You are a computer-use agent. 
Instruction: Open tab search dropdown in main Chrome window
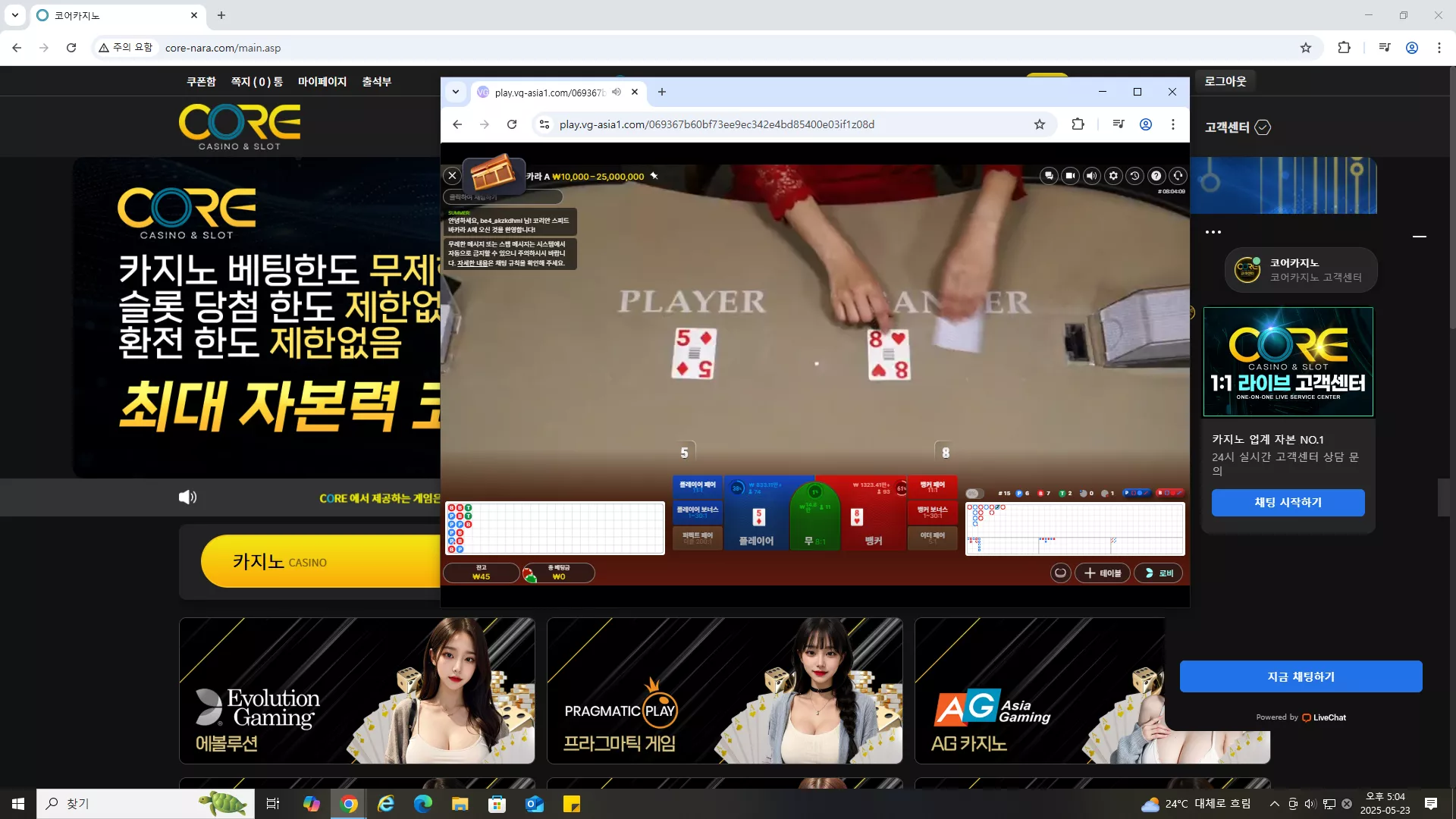pos(14,15)
